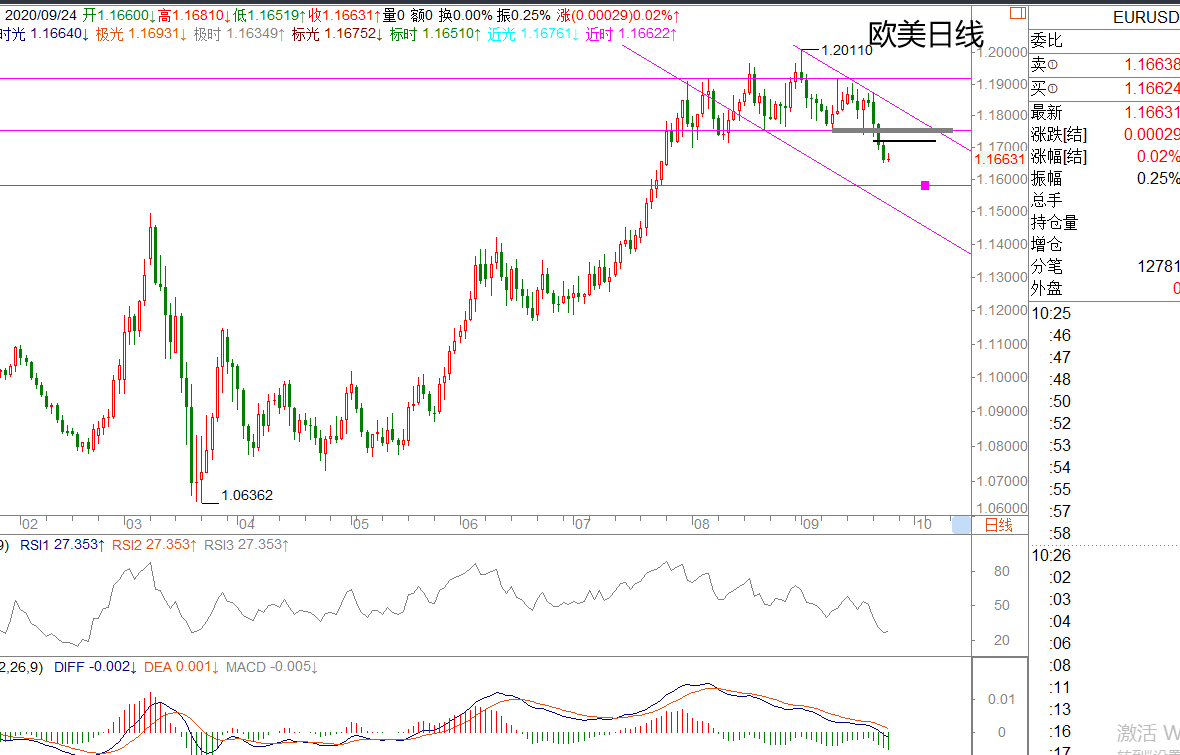
Task: Click the 1.10000 price axis label
Action: 1000,377
